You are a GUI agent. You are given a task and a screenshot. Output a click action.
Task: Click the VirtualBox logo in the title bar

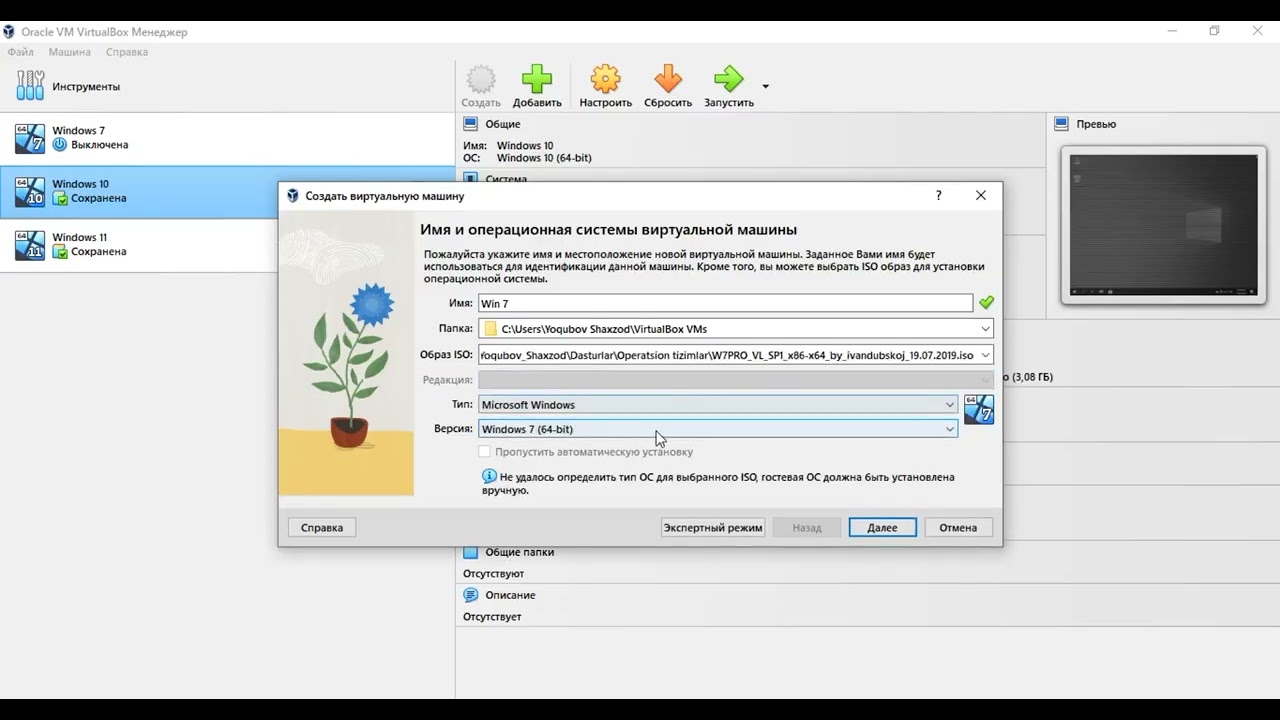click(9, 31)
